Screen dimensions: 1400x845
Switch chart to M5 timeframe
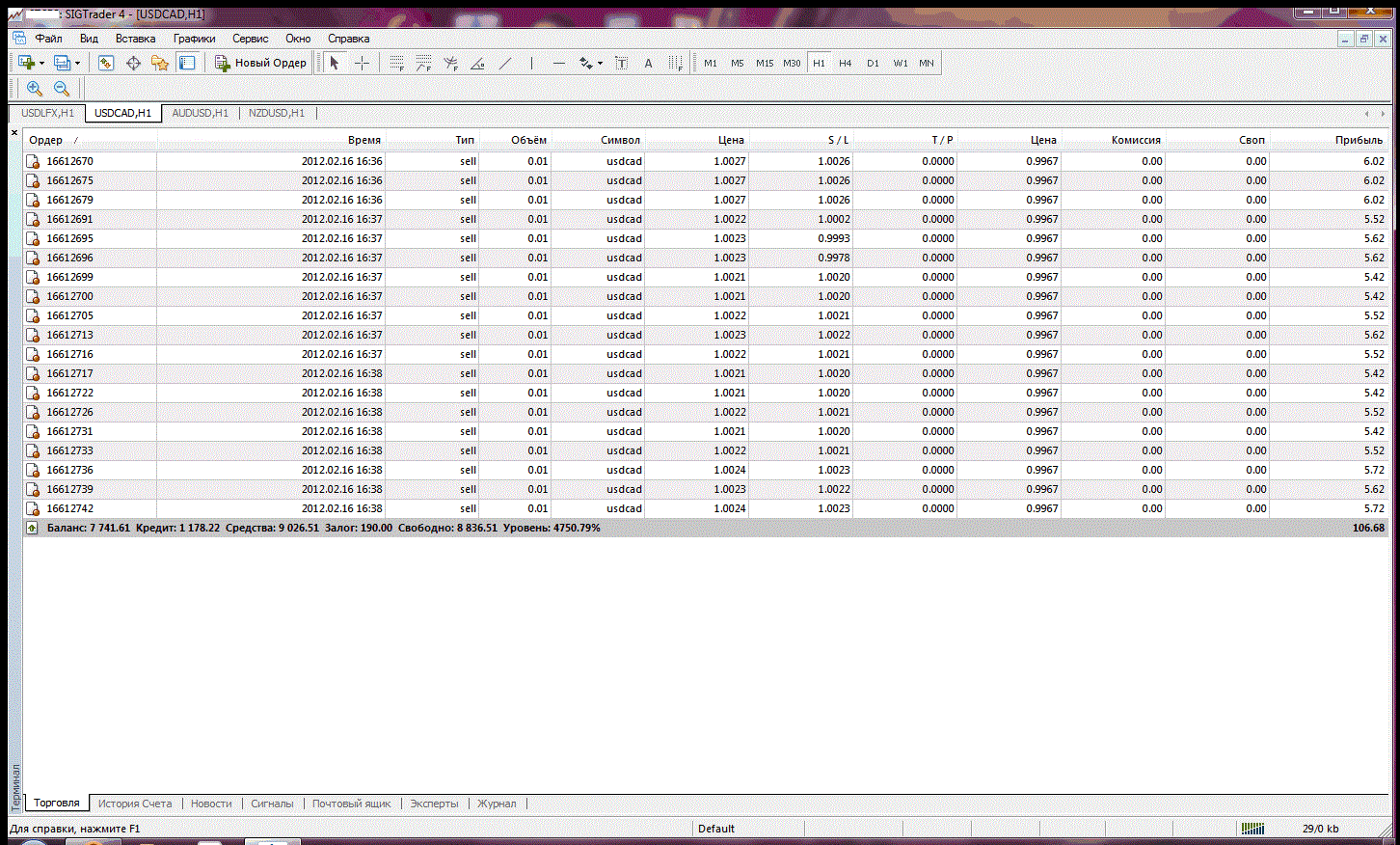[x=738, y=63]
